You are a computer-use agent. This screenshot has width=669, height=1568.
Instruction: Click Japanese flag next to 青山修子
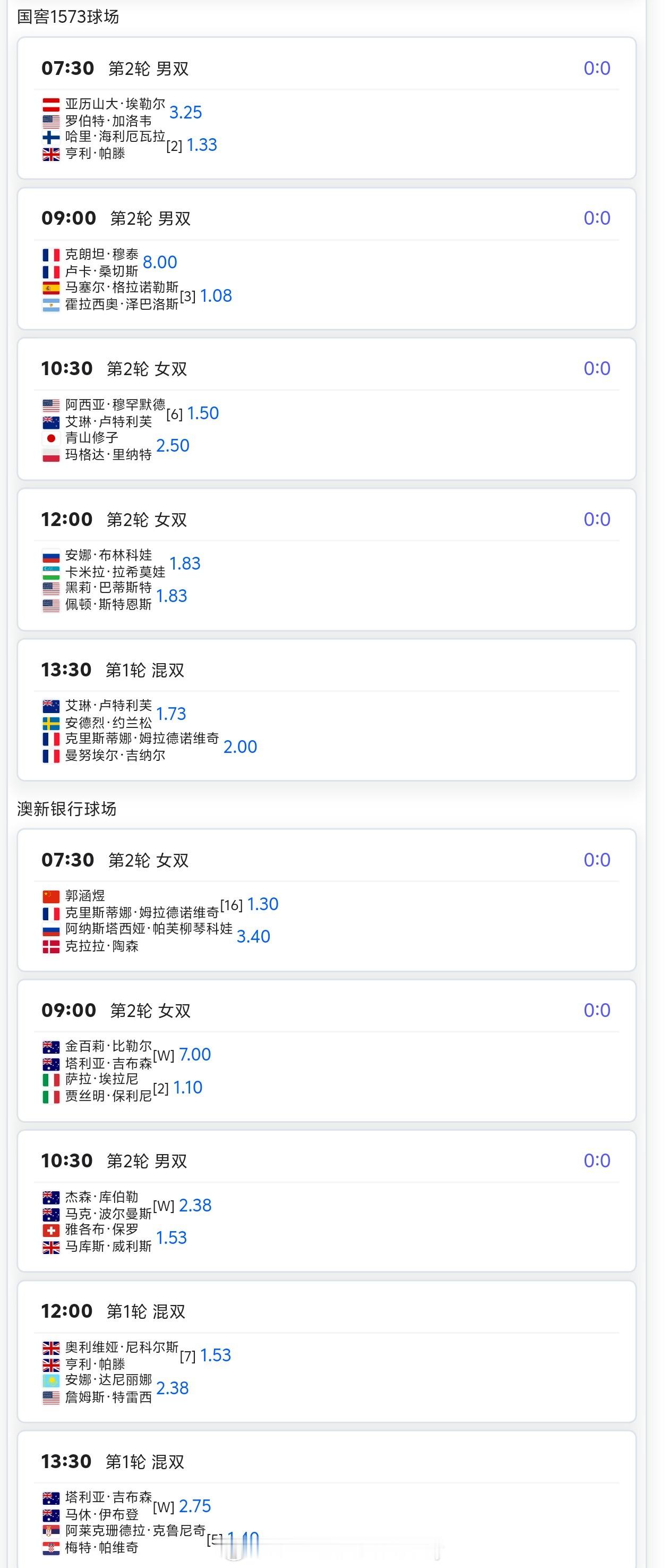[x=51, y=438]
